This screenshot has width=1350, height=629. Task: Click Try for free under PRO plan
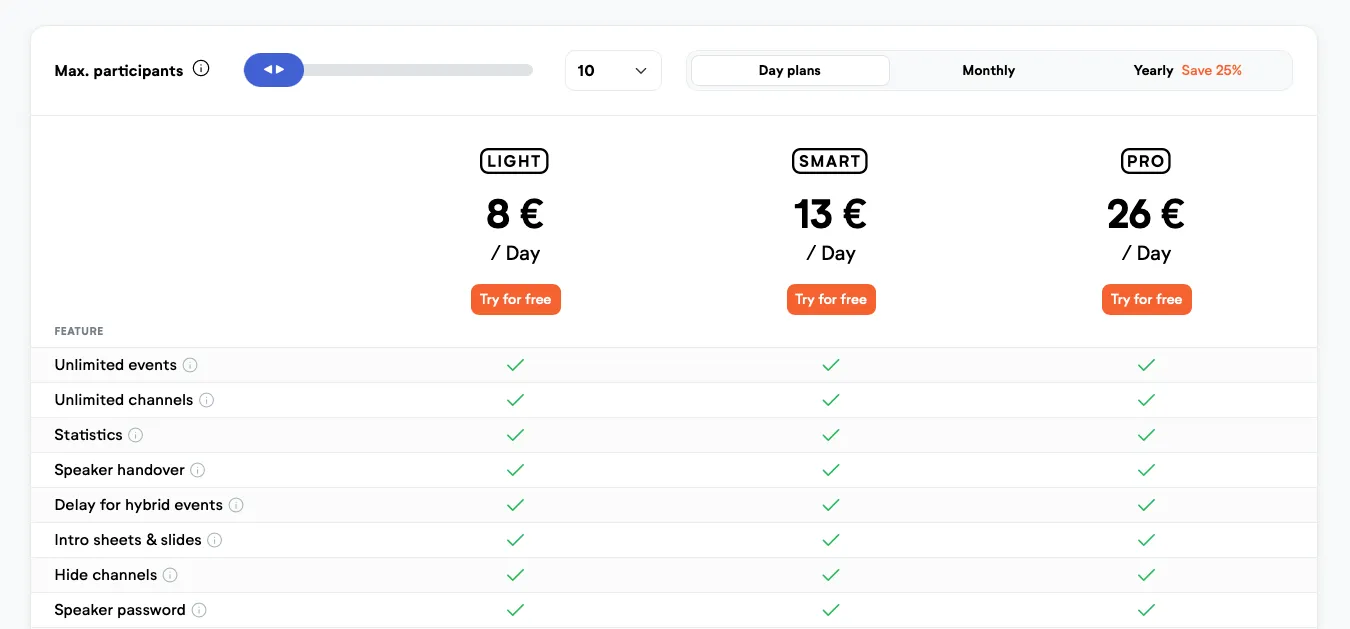pos(1146,299)
